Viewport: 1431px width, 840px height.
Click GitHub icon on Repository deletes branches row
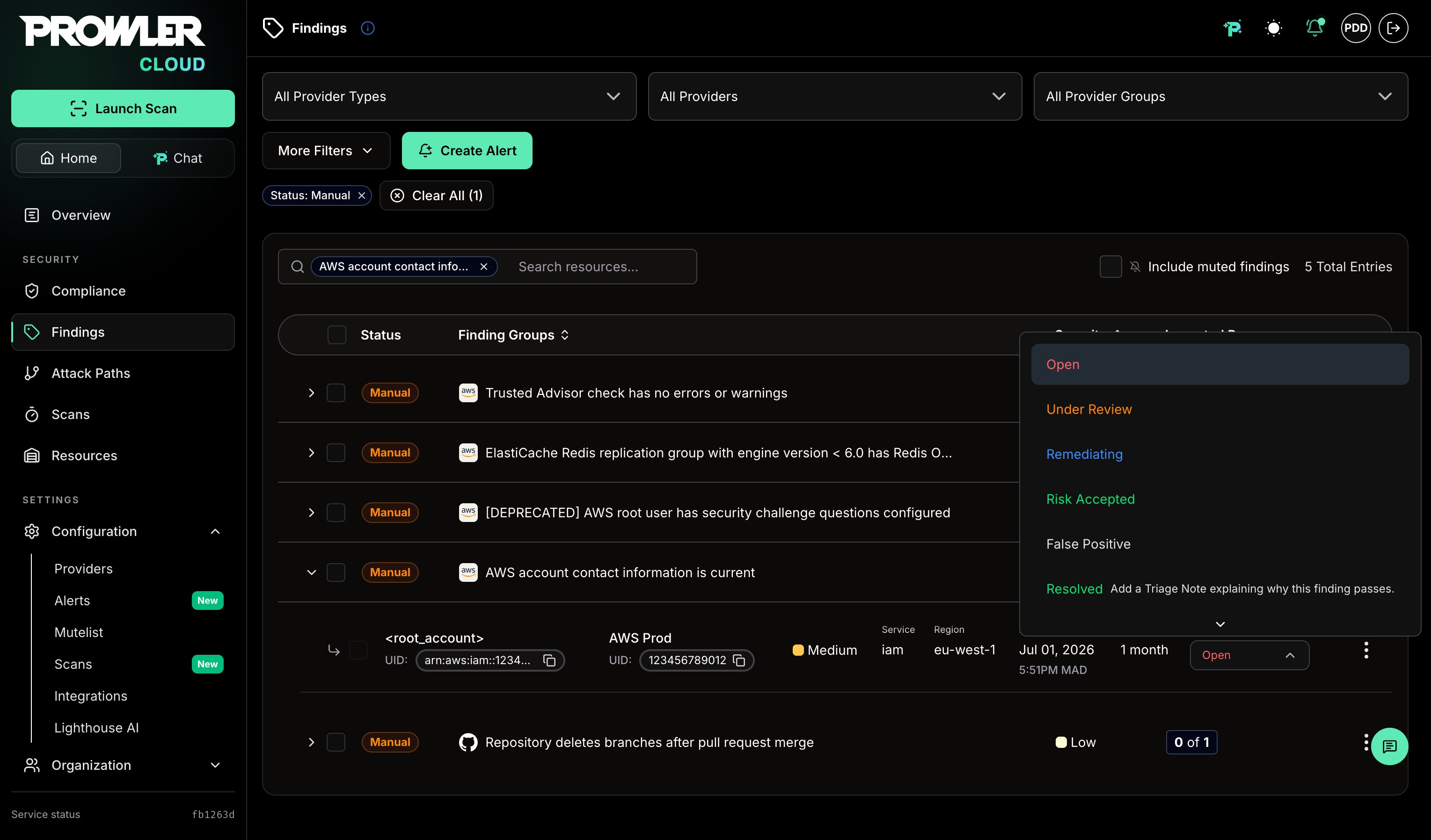pyautogui.click(x=468, y=742)
